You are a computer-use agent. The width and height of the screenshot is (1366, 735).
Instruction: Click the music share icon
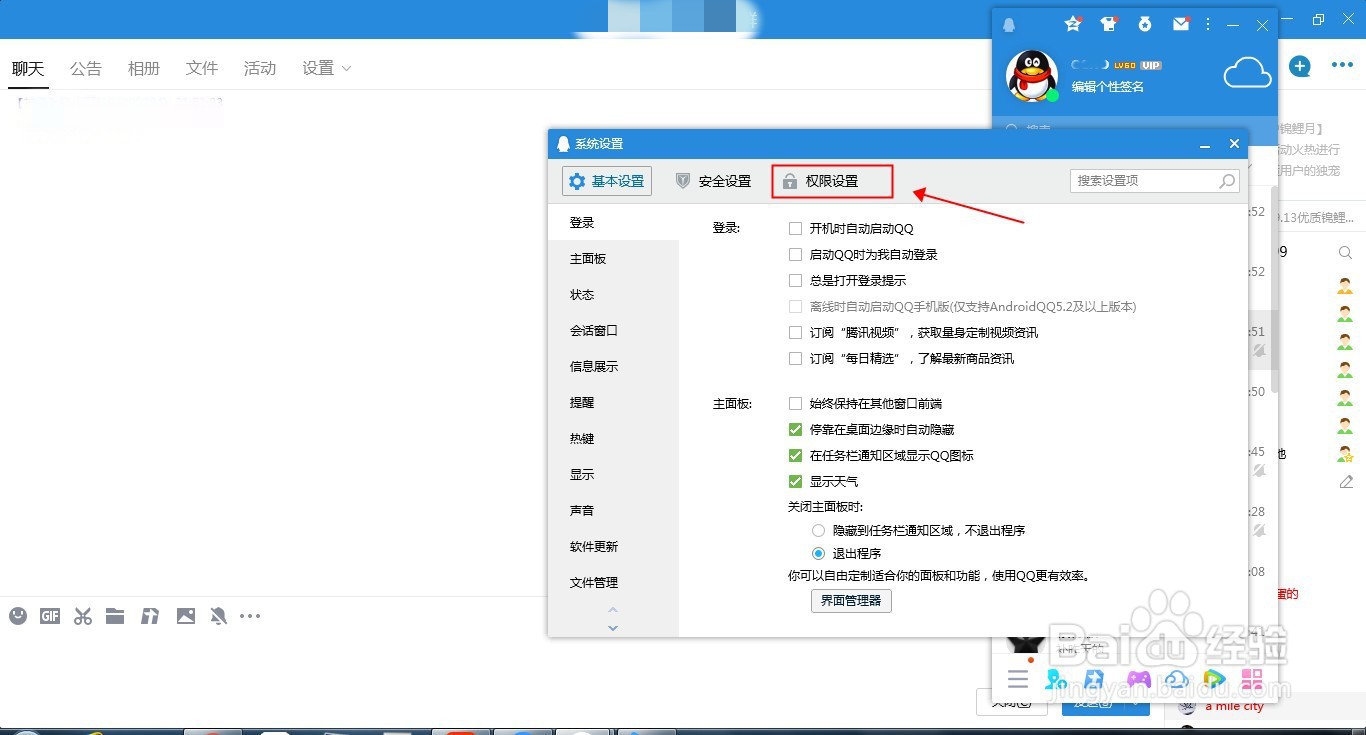coord(150,616)
